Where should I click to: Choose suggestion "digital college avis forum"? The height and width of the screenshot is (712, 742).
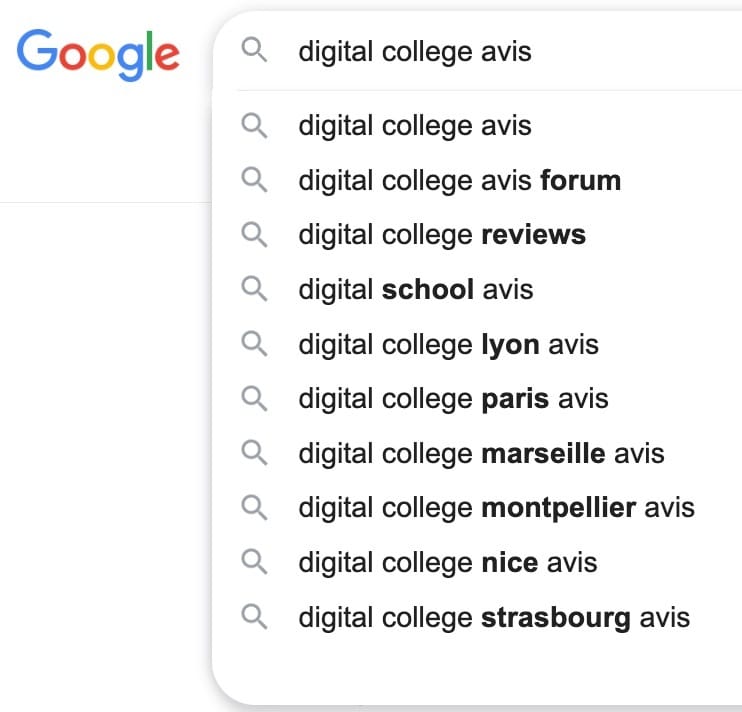(x=459, y=180)
